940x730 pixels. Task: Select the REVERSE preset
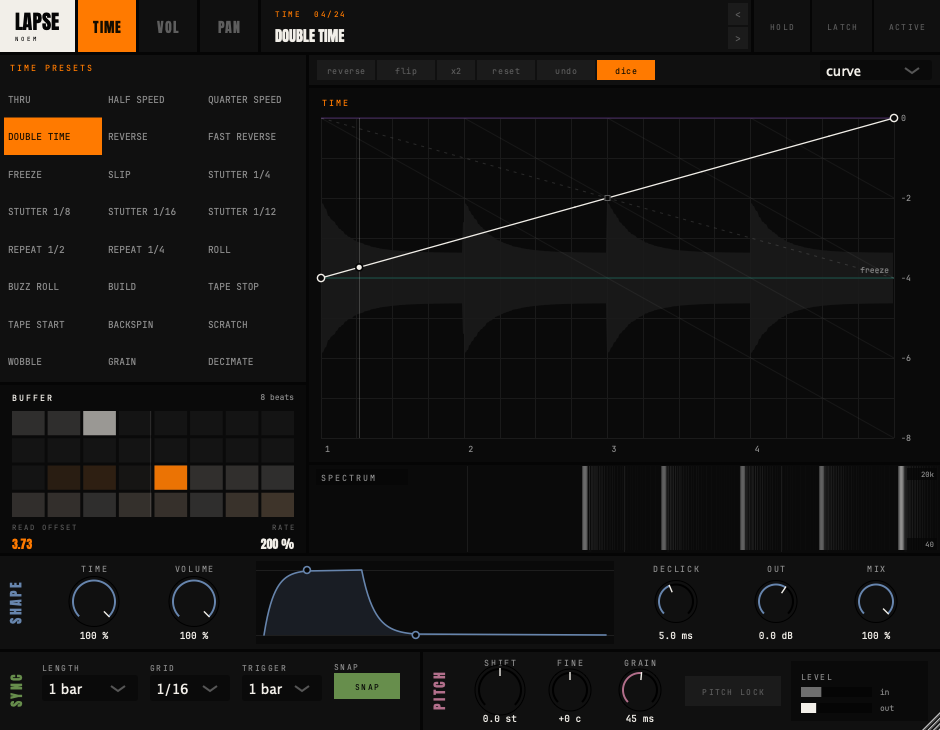coord(153,137)
